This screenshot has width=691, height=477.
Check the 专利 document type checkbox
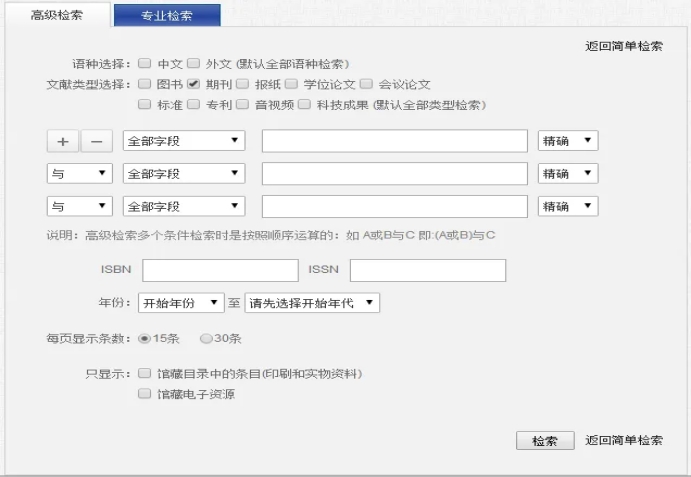193,105
